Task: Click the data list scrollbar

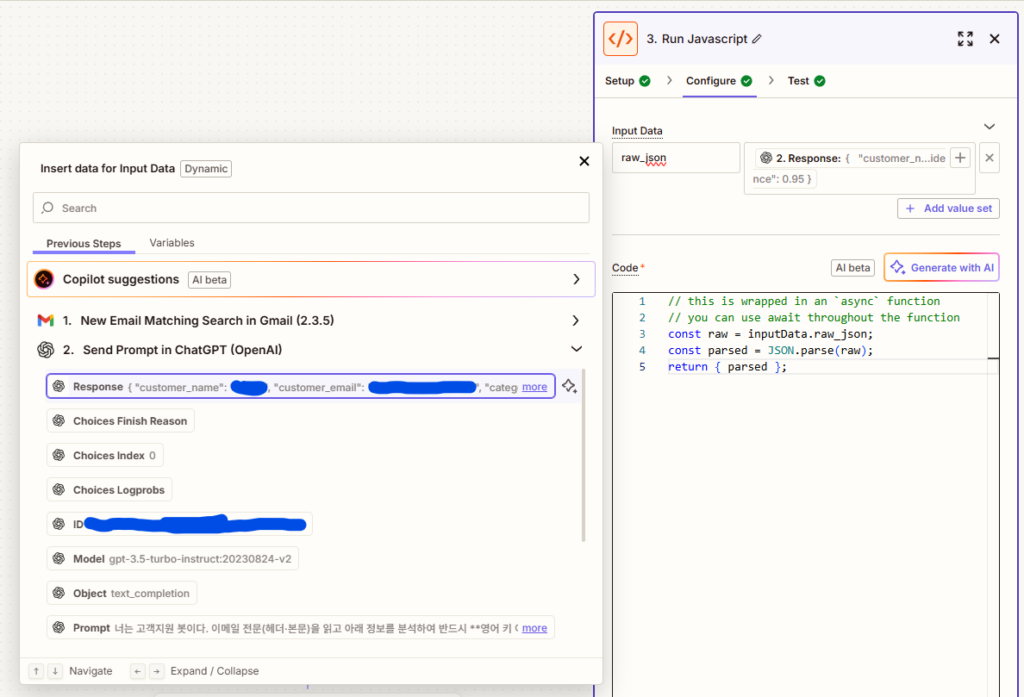Action: pos(583,455)
